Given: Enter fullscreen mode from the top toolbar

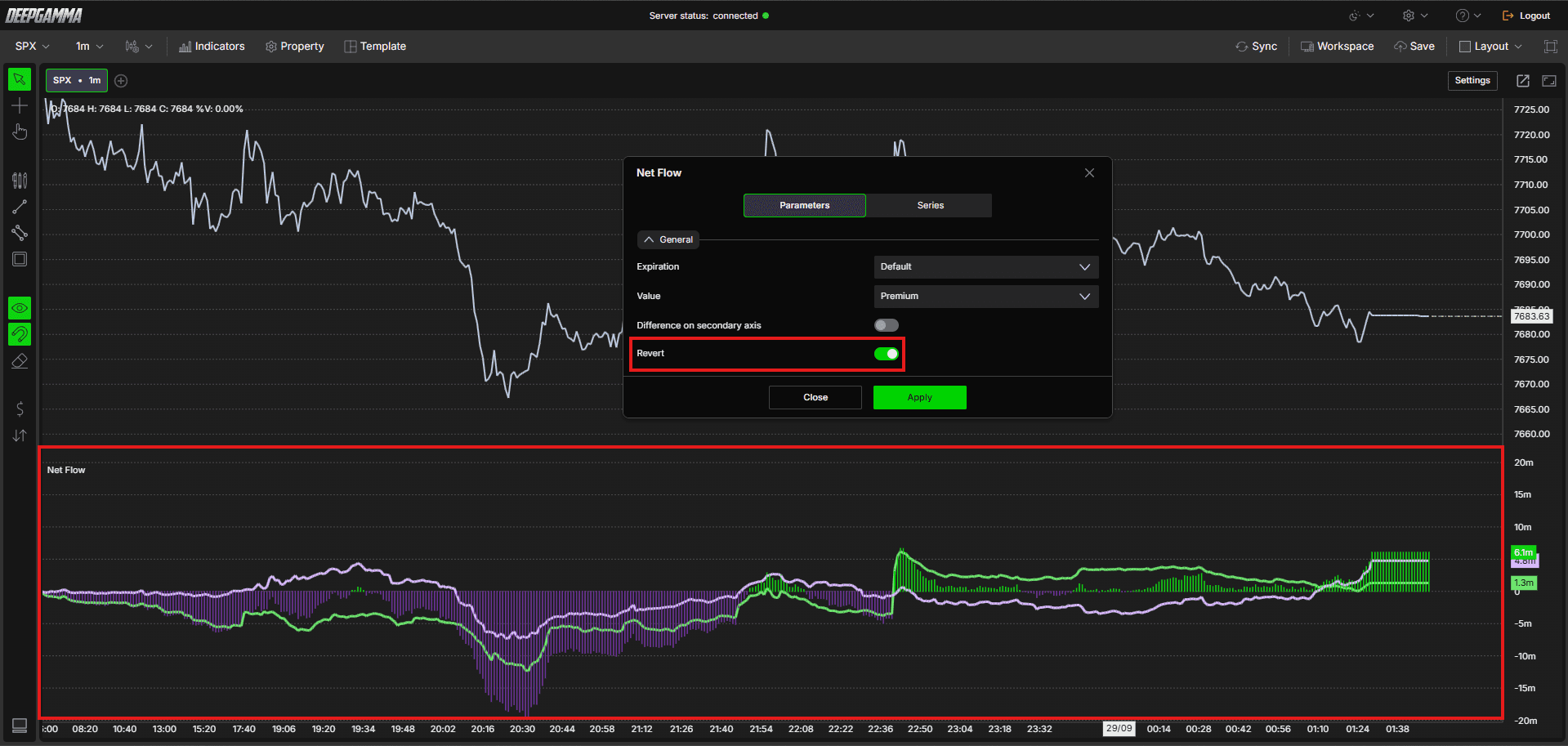Looking at the screenshot, I should [x=1550, y=47].
